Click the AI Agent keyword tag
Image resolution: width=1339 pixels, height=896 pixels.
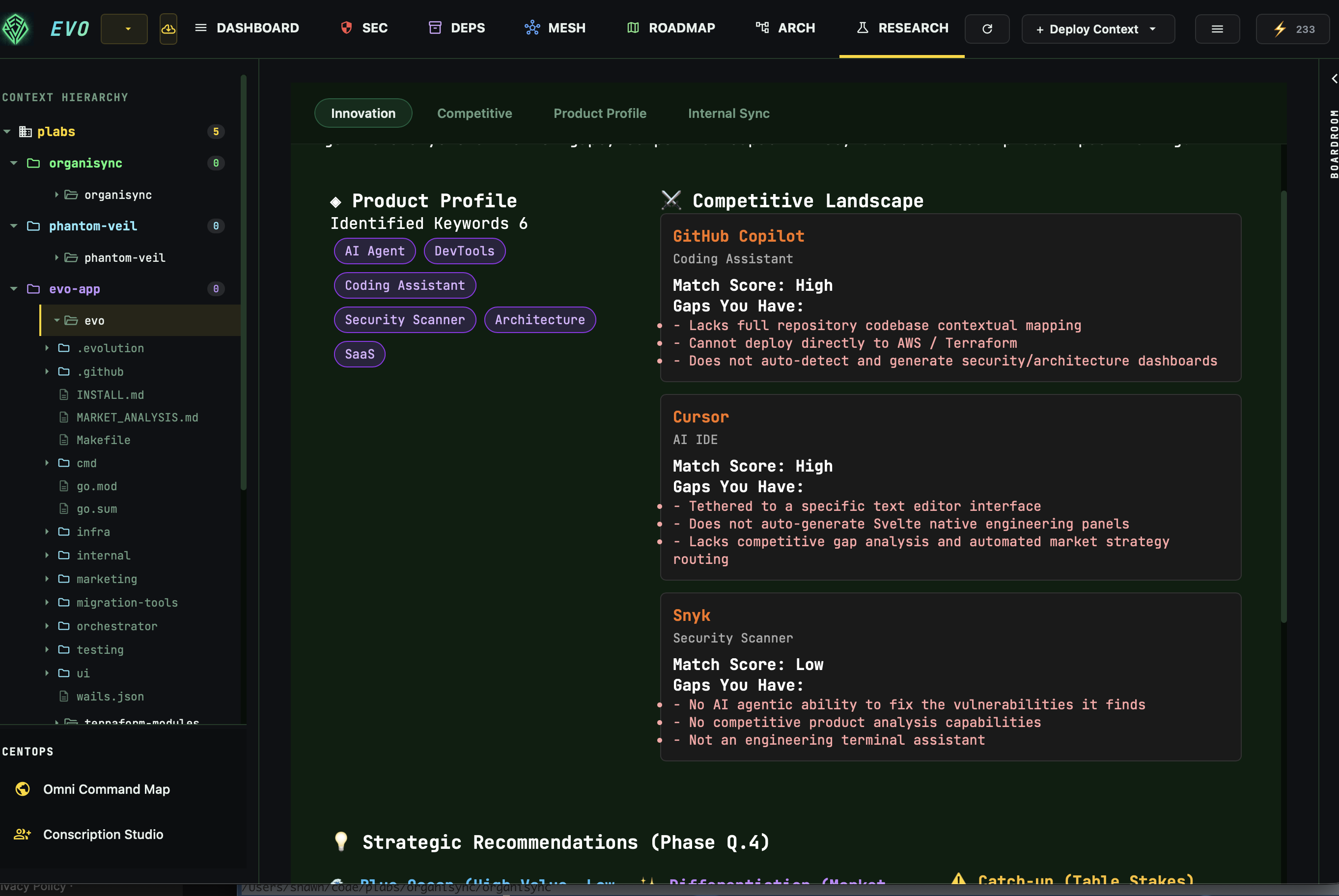click(375, 251)
